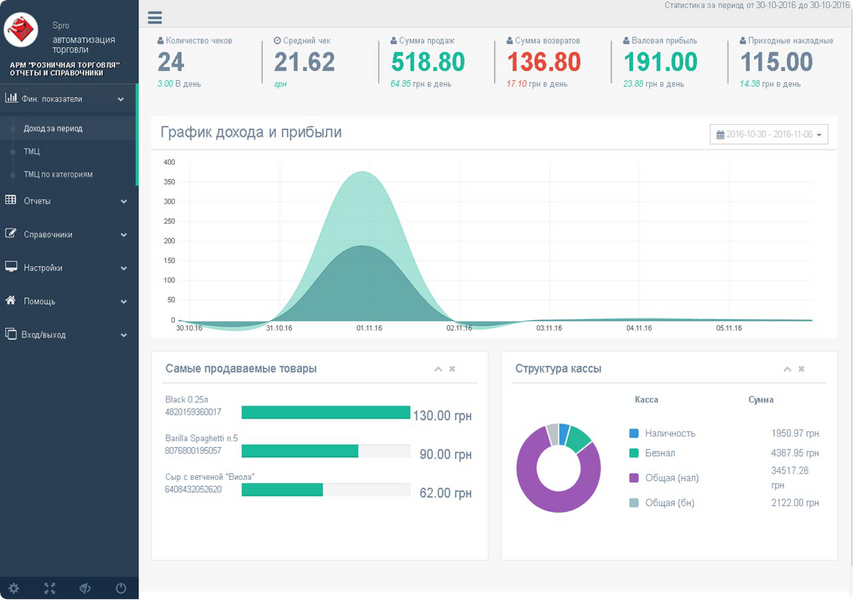The width and height of the screenshot is (853, 600).
Task: Click the Сумма column header
Action: click(x=761, y=399)
